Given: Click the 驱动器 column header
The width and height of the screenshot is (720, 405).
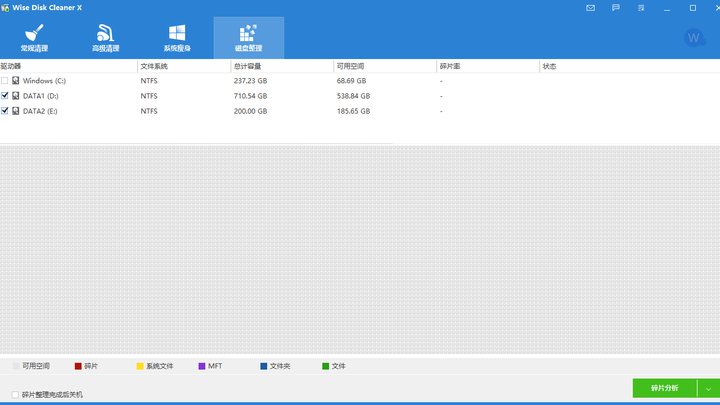Looking at the screenshot, I should pyautogui.click(x=68, y=66).
